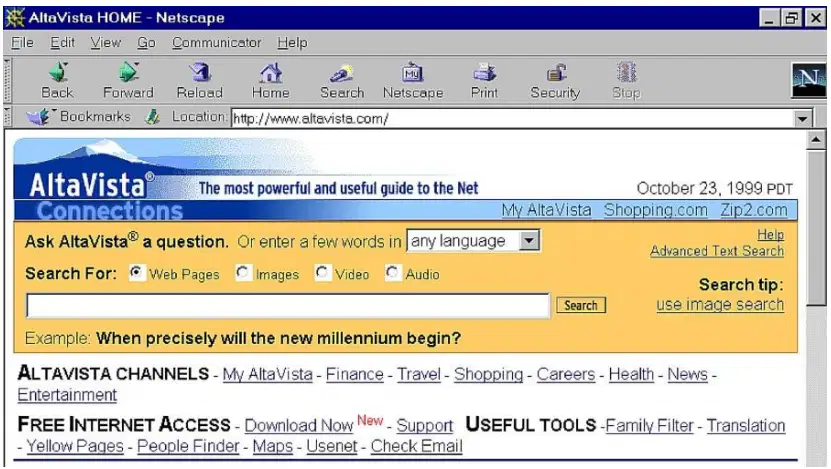
Task: Expand the Location URL history dropdown arrow
Action: tap(803, 118)
